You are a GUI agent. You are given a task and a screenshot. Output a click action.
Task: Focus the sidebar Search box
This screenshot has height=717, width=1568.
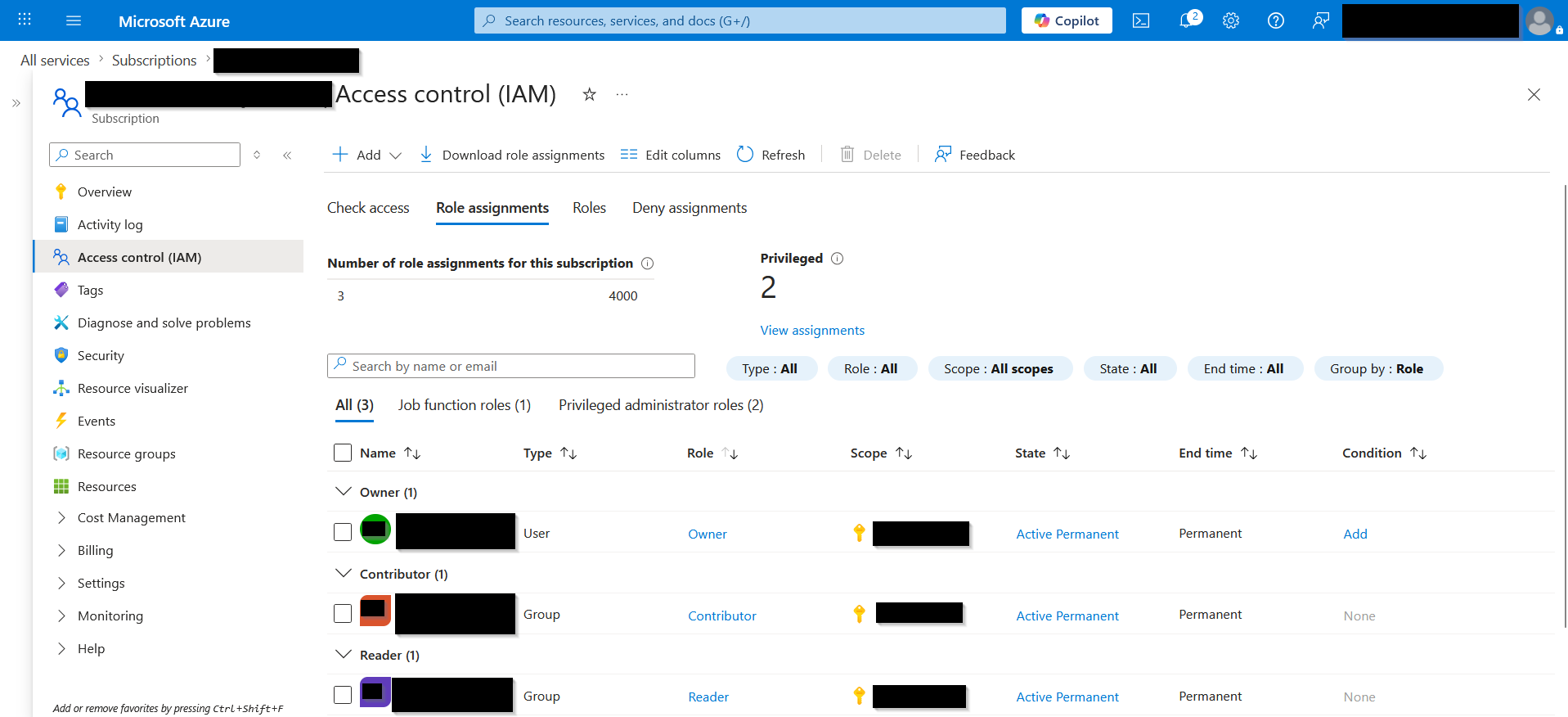[145, 155]
